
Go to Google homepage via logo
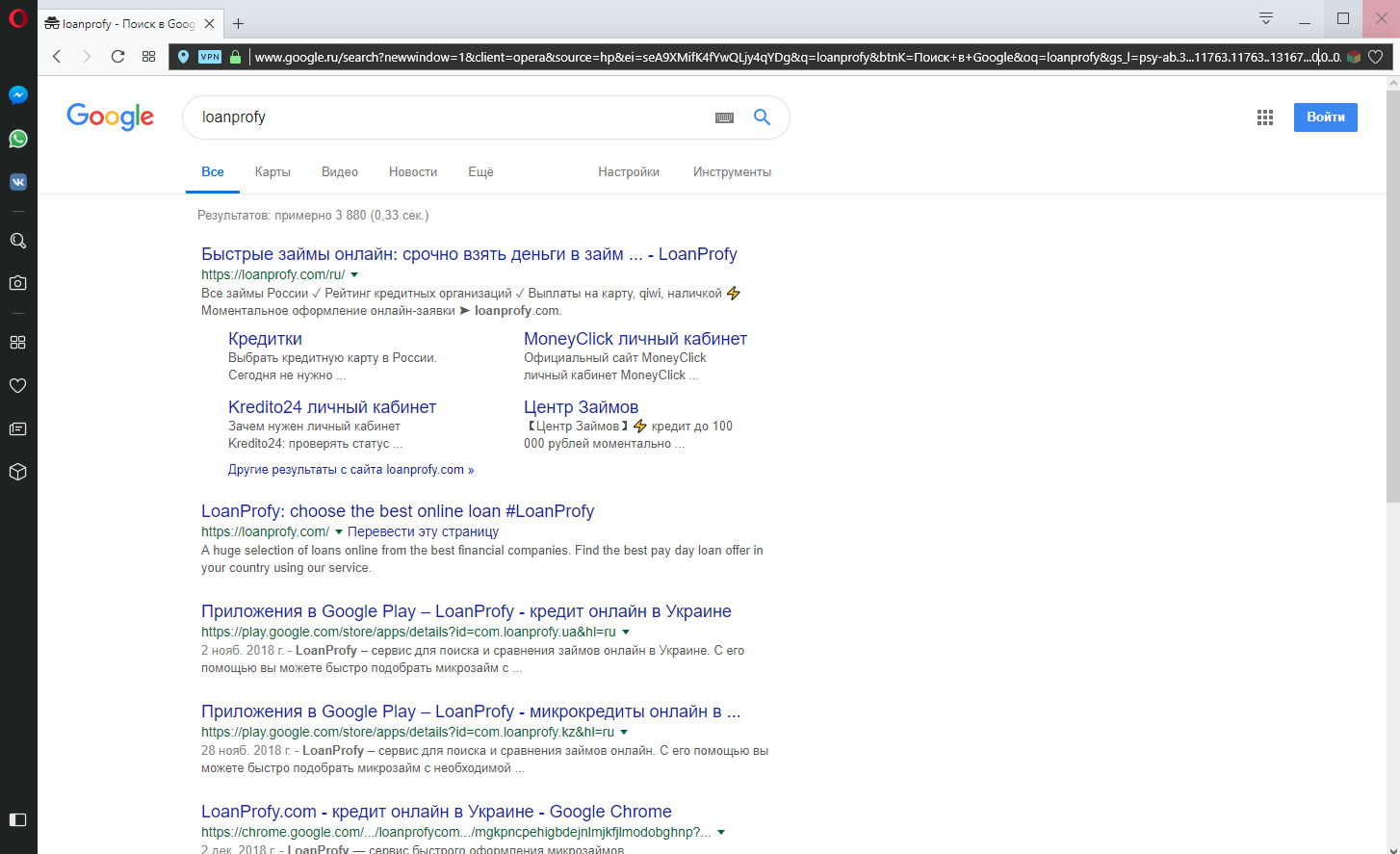(110, 116)
